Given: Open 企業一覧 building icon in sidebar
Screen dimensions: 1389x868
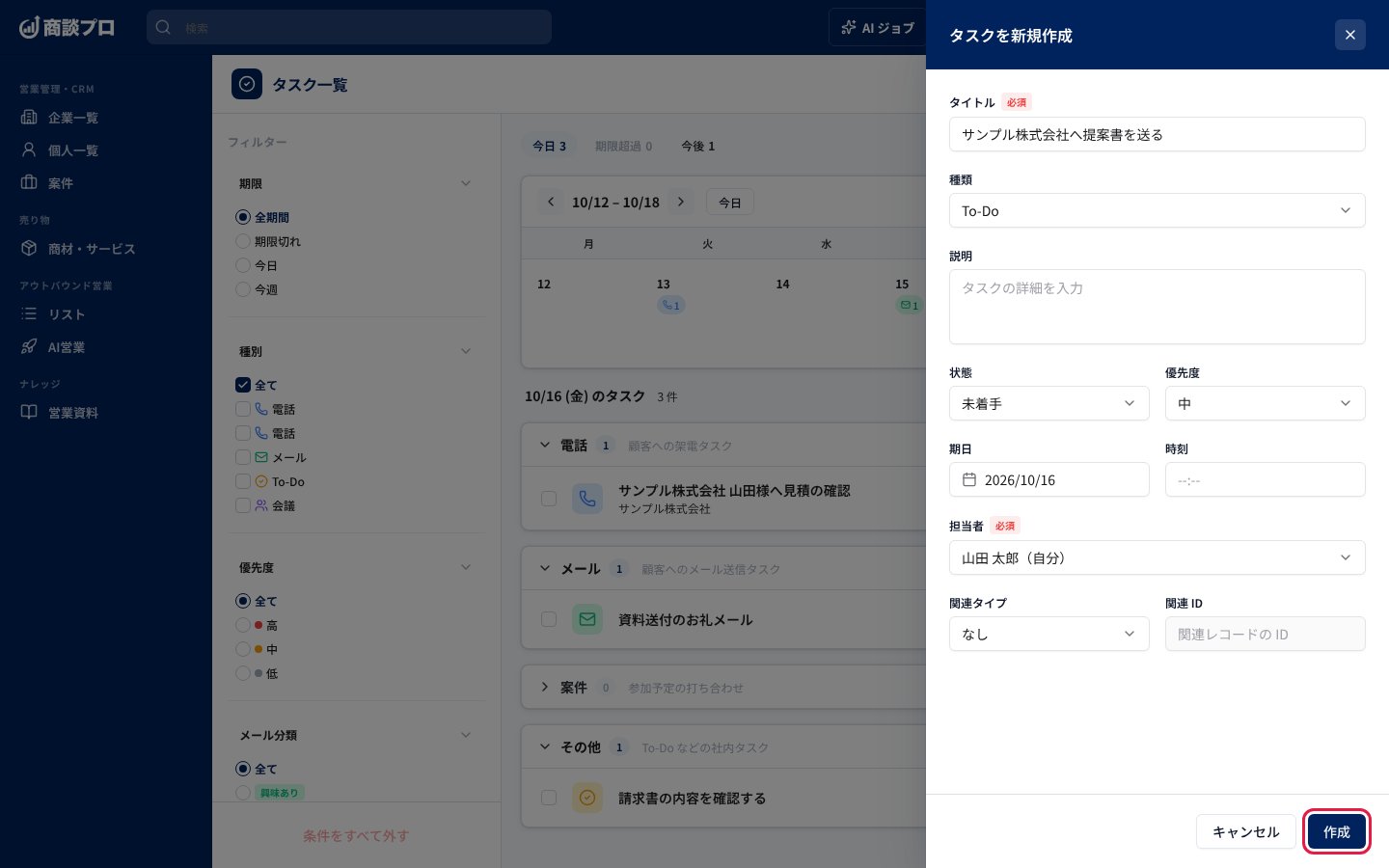Looking at the screenshot, I should tap(29, 118).
